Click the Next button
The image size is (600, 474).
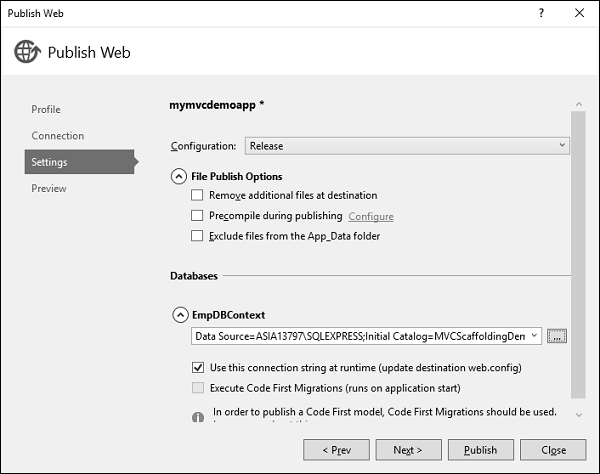point(406,449)
